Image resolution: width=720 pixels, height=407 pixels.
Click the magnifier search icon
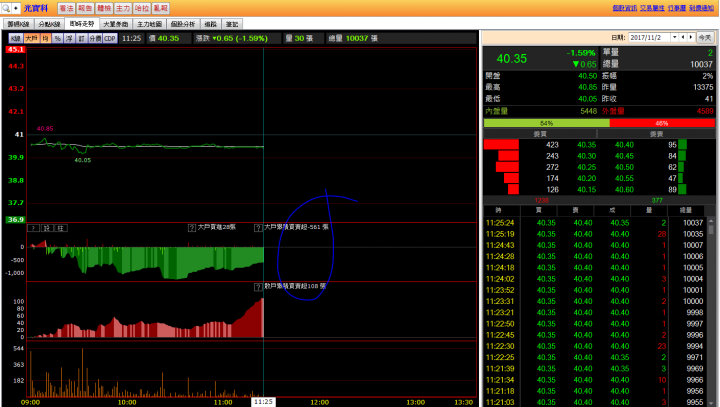tap(6, 8)
